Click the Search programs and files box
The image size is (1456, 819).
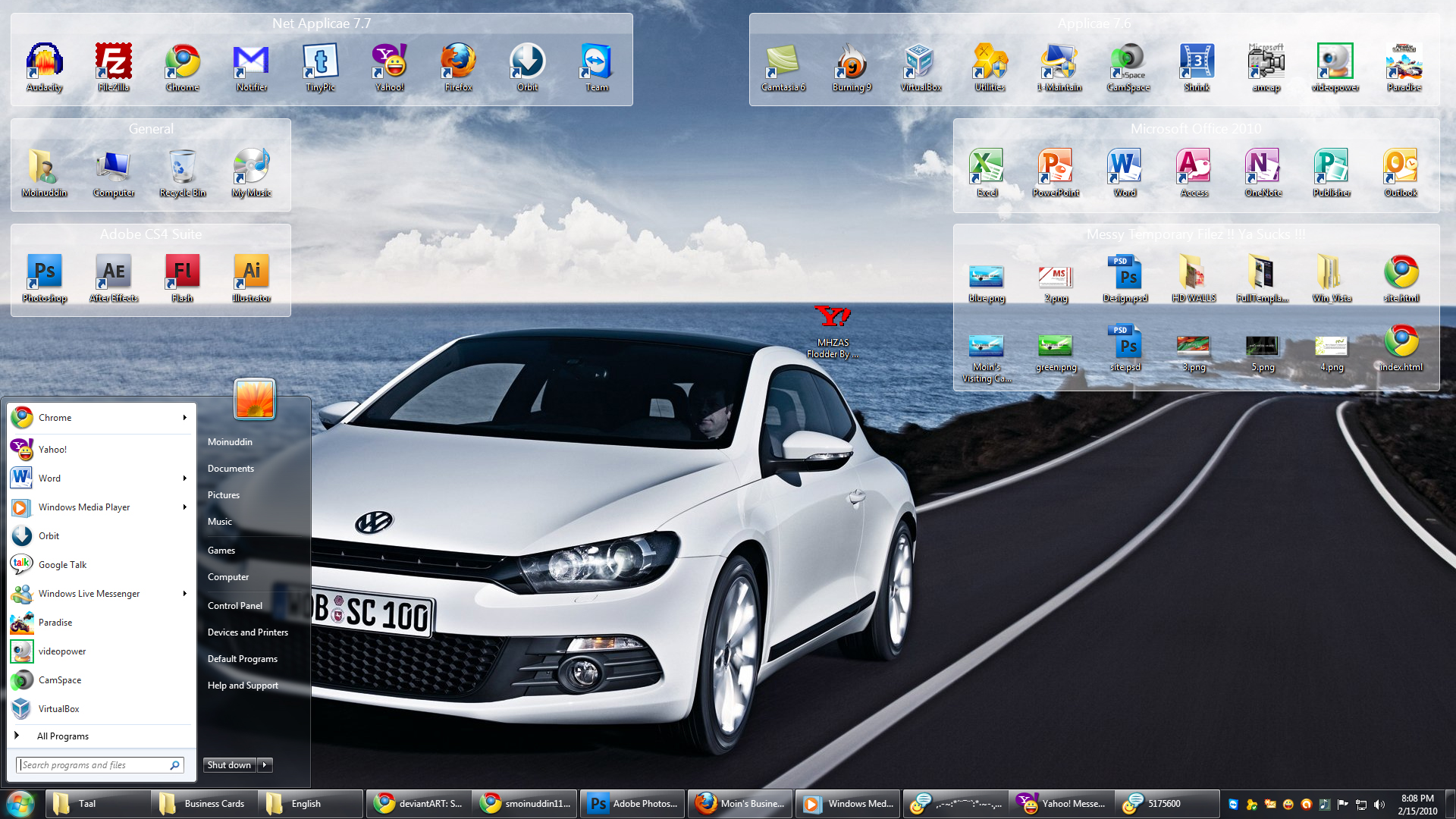[x=100, y=765]
